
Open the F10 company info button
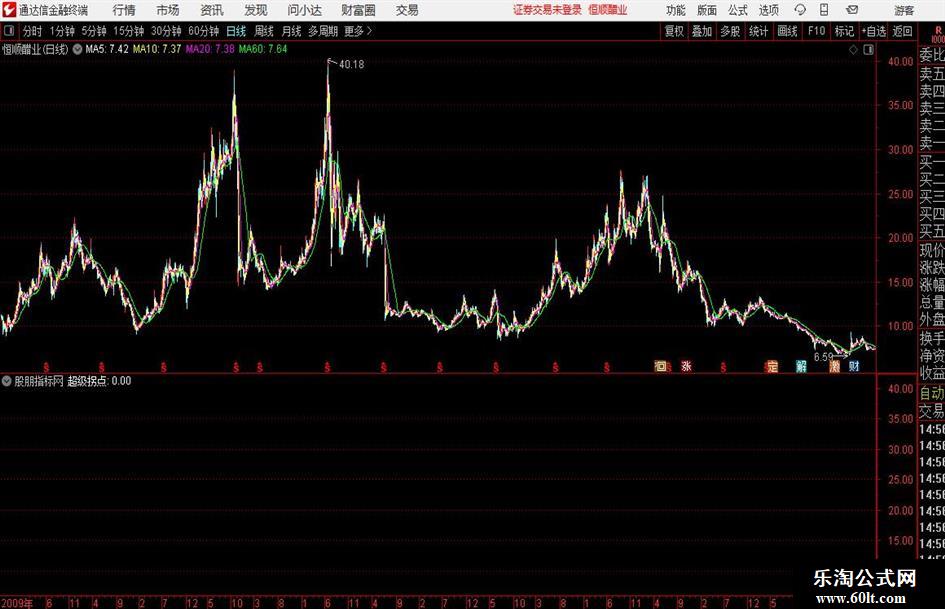pyautogui.click(x=816, y=31)
